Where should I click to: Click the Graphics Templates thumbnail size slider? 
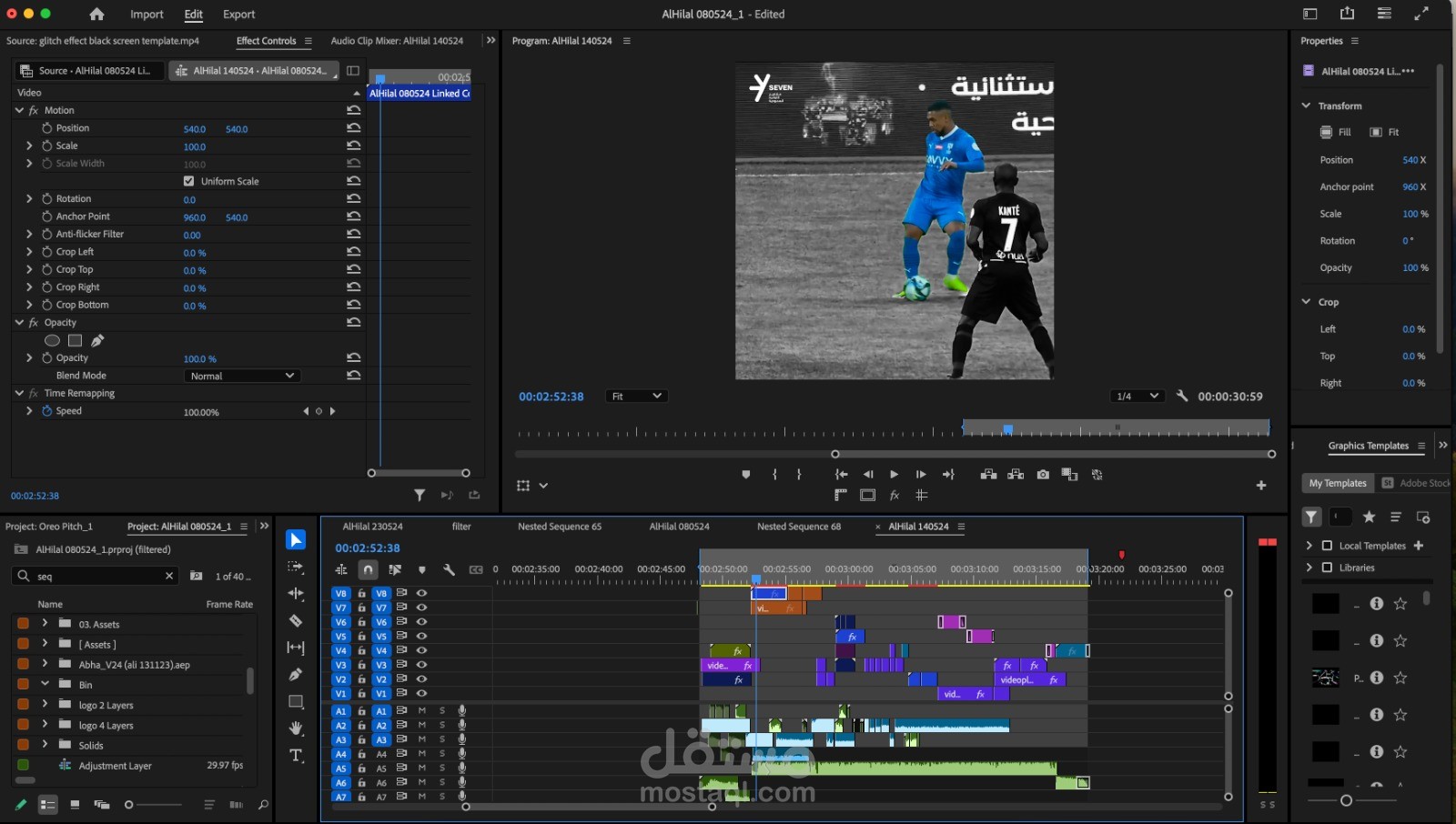point(1351,800)
